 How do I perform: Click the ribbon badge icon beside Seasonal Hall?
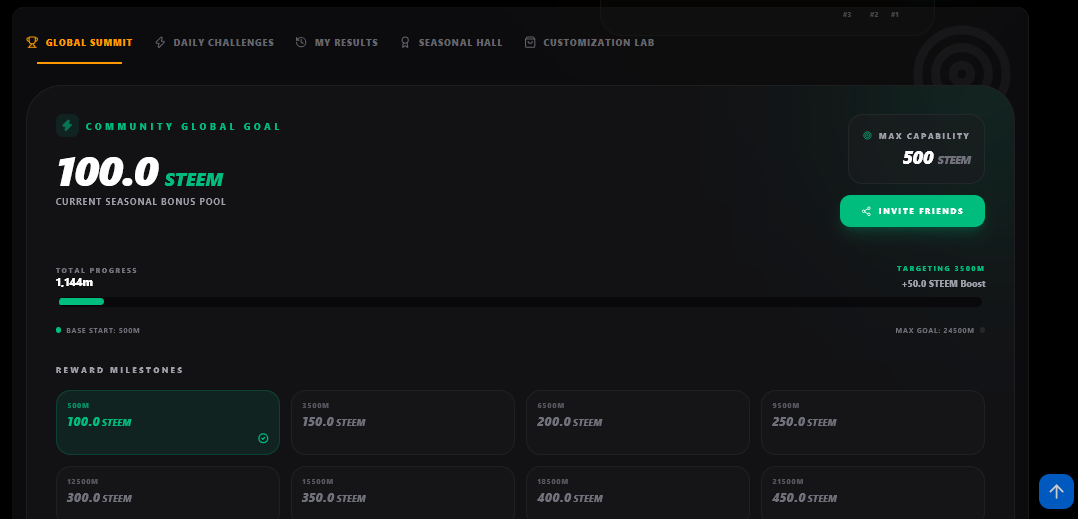[x=405, y=43]
